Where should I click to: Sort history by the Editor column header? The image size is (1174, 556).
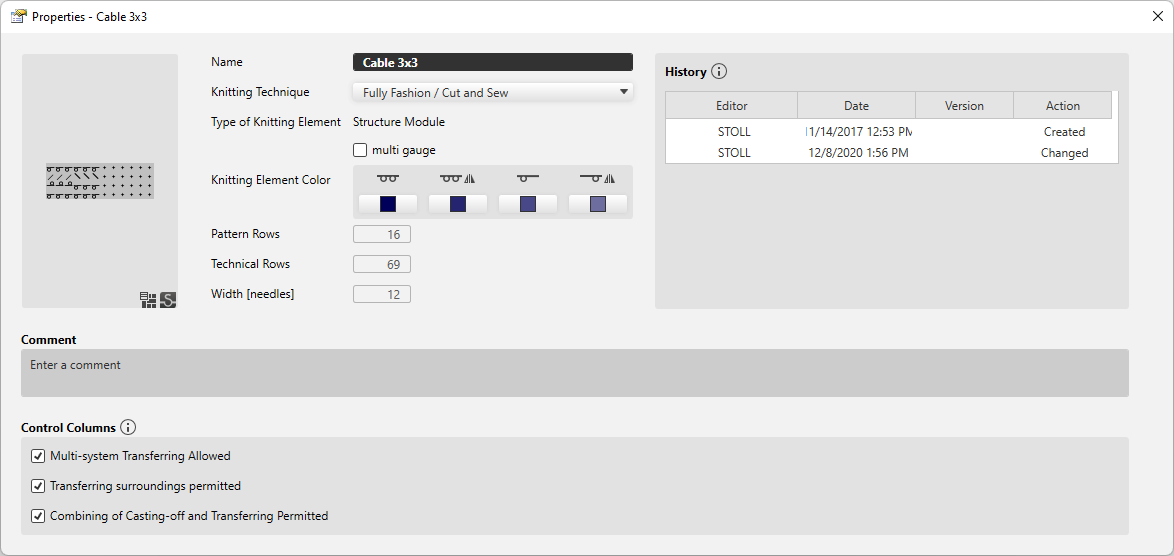(731, 105)
